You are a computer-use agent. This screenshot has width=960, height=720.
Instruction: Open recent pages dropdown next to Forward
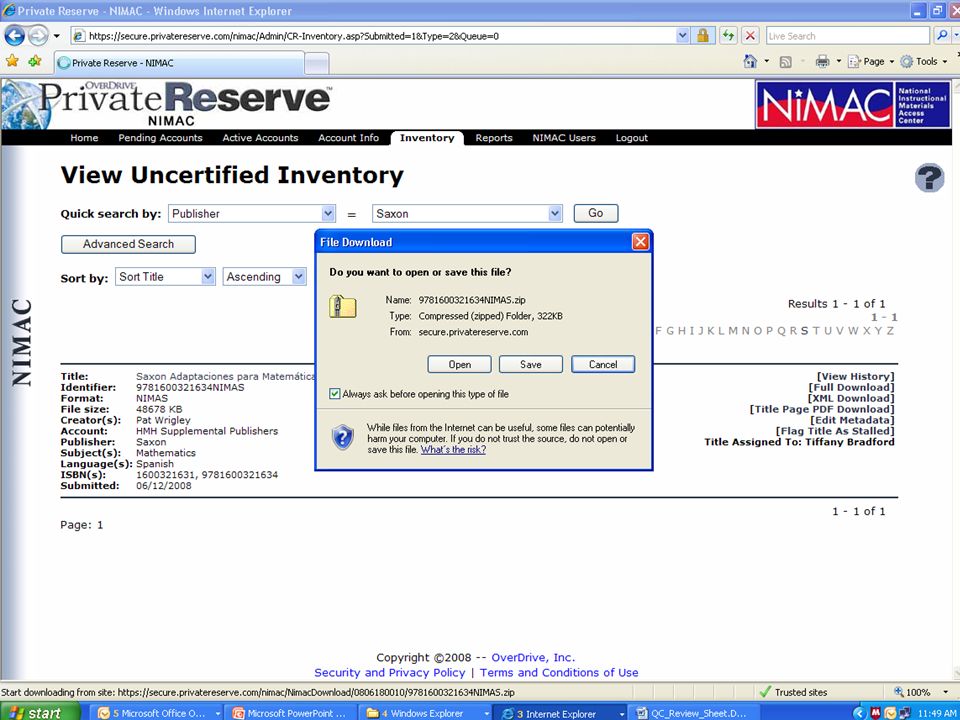coord(56,36)
